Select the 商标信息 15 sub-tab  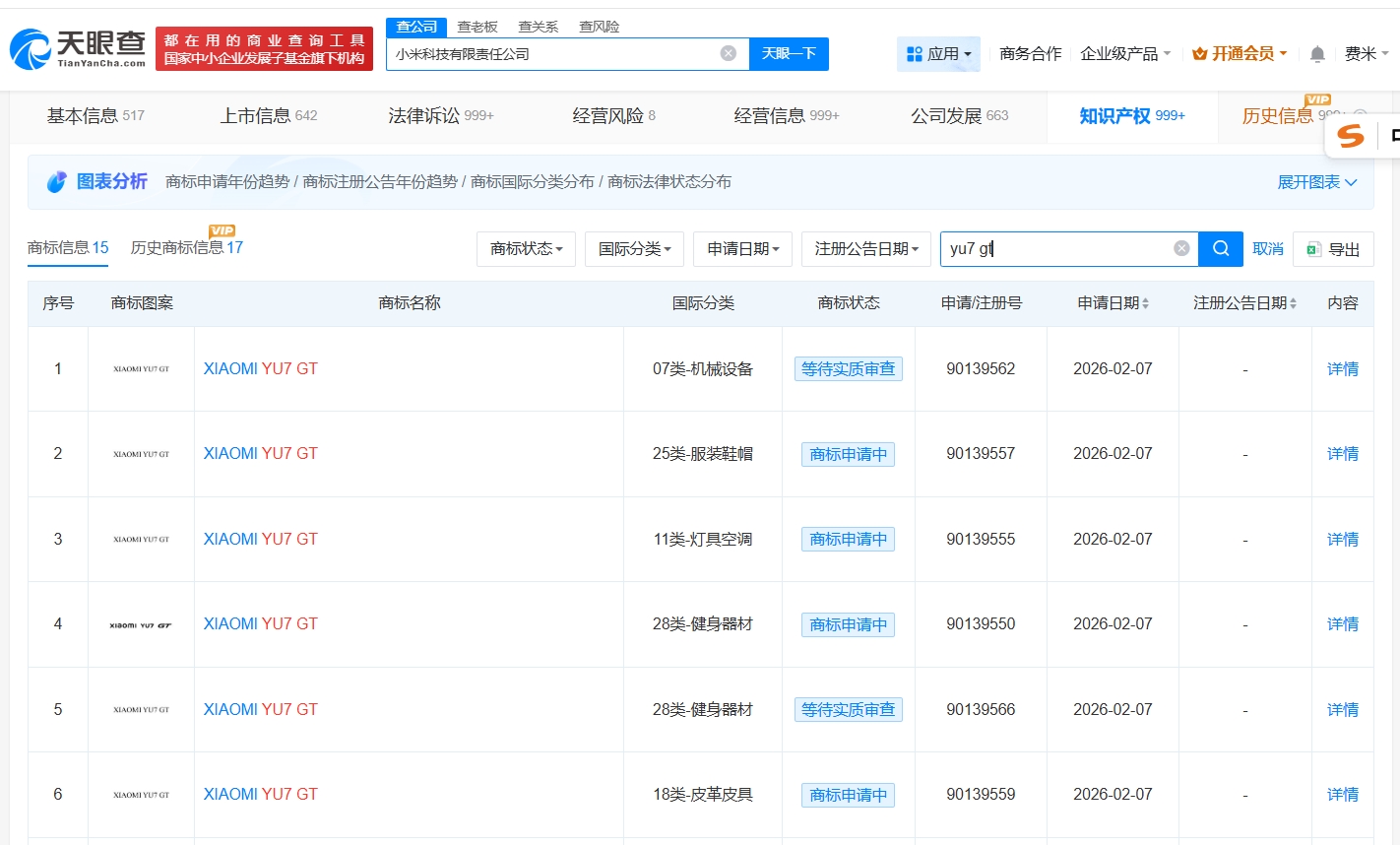[68, 247]
